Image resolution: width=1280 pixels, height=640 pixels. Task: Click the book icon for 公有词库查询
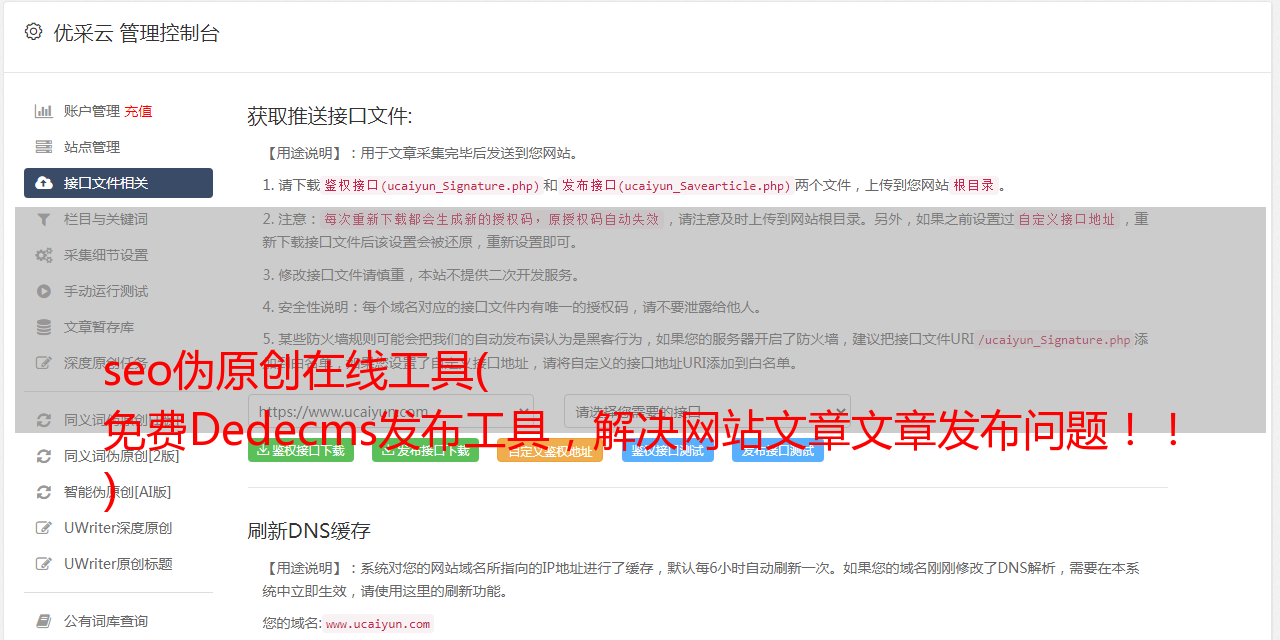click(x=44, y=621)
